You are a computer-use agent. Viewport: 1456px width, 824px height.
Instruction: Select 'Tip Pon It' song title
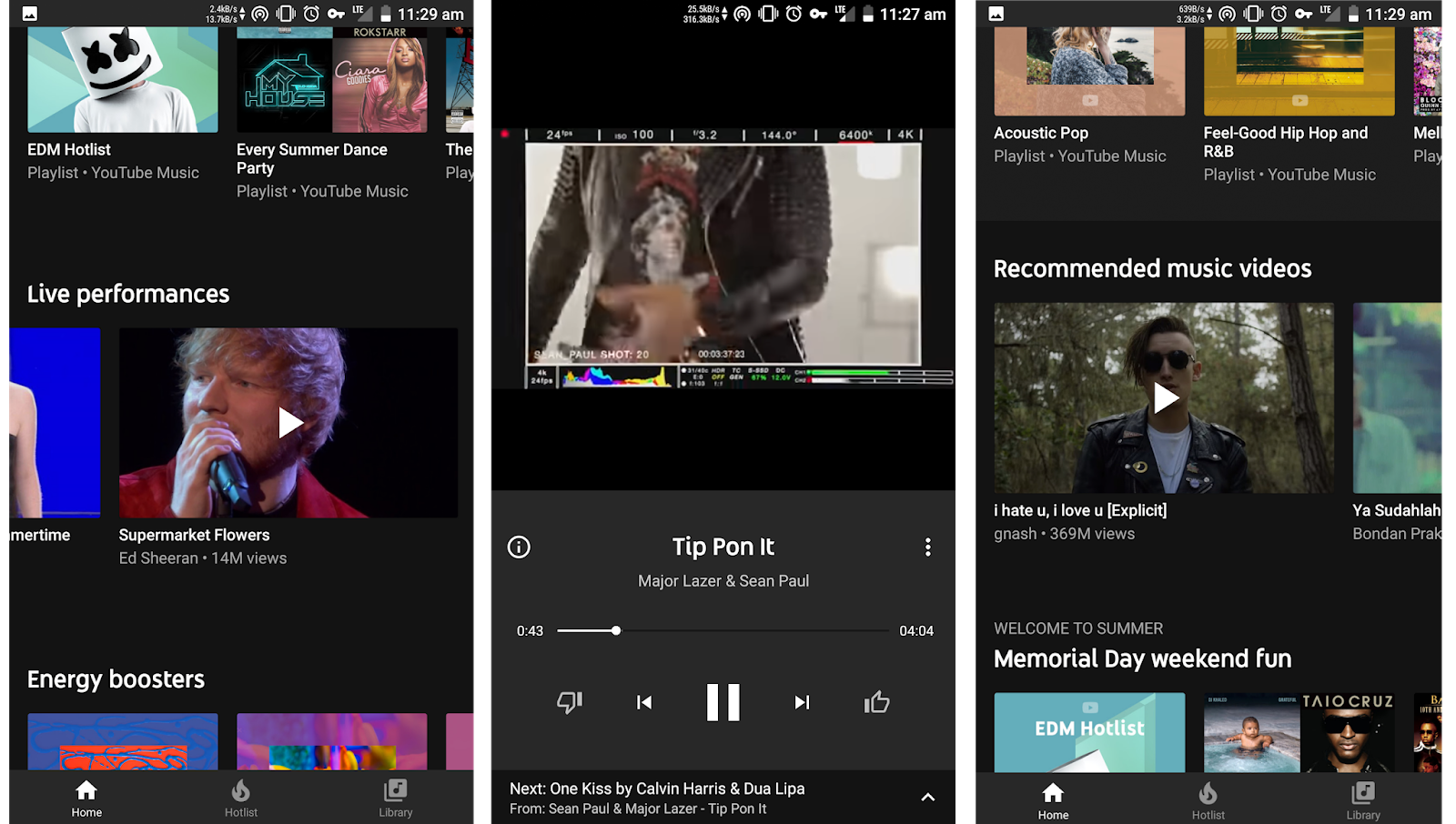coord(723,547)
